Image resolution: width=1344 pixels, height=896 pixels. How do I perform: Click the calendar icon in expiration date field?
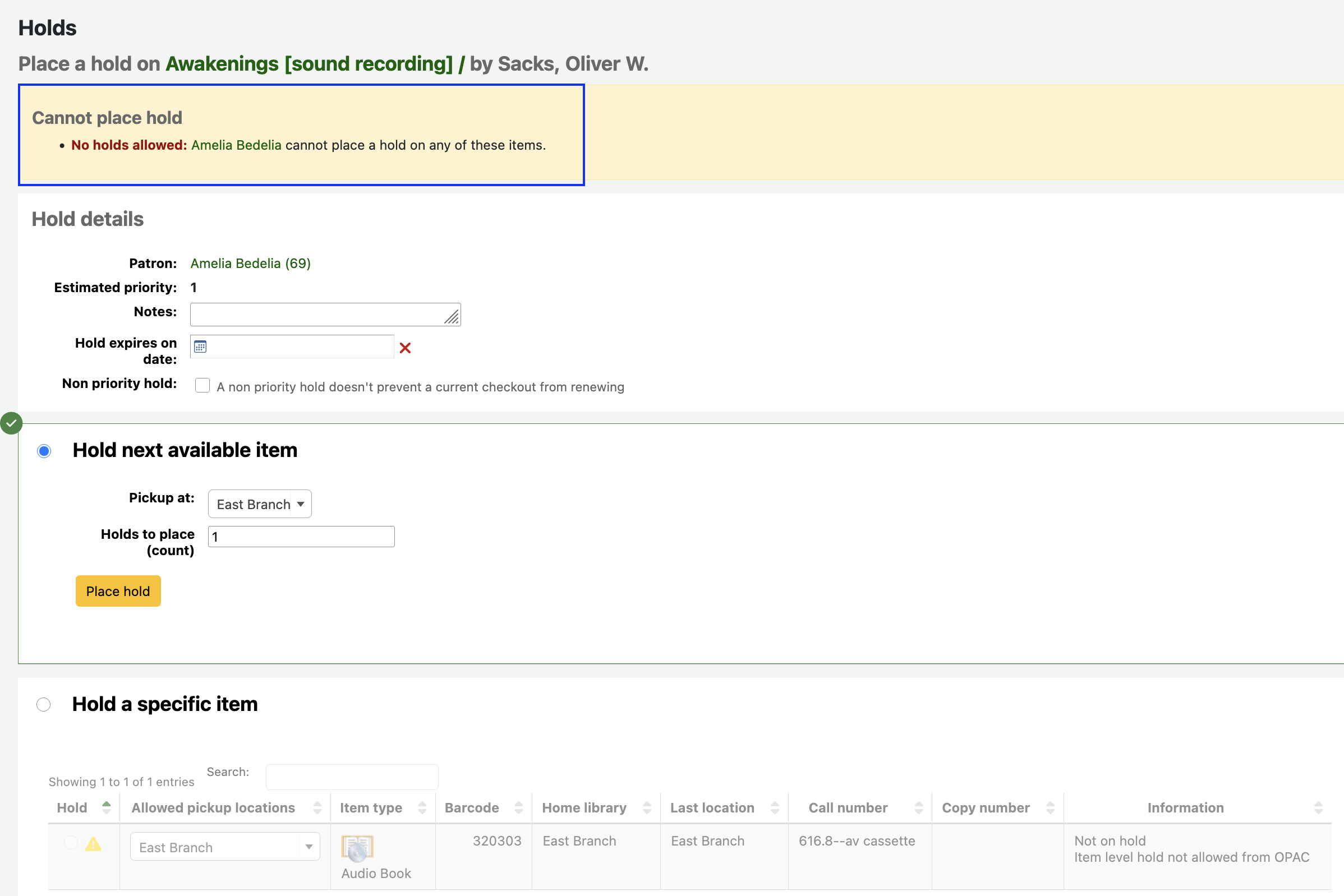(x=200, y=347)
